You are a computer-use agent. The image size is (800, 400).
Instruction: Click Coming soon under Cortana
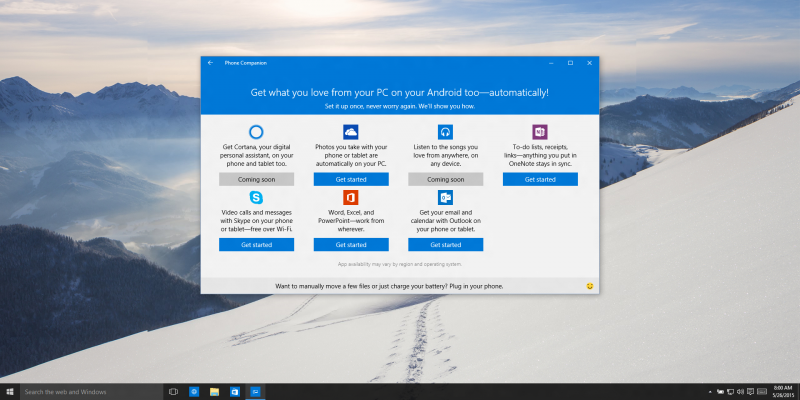click(x=256, y=179)
